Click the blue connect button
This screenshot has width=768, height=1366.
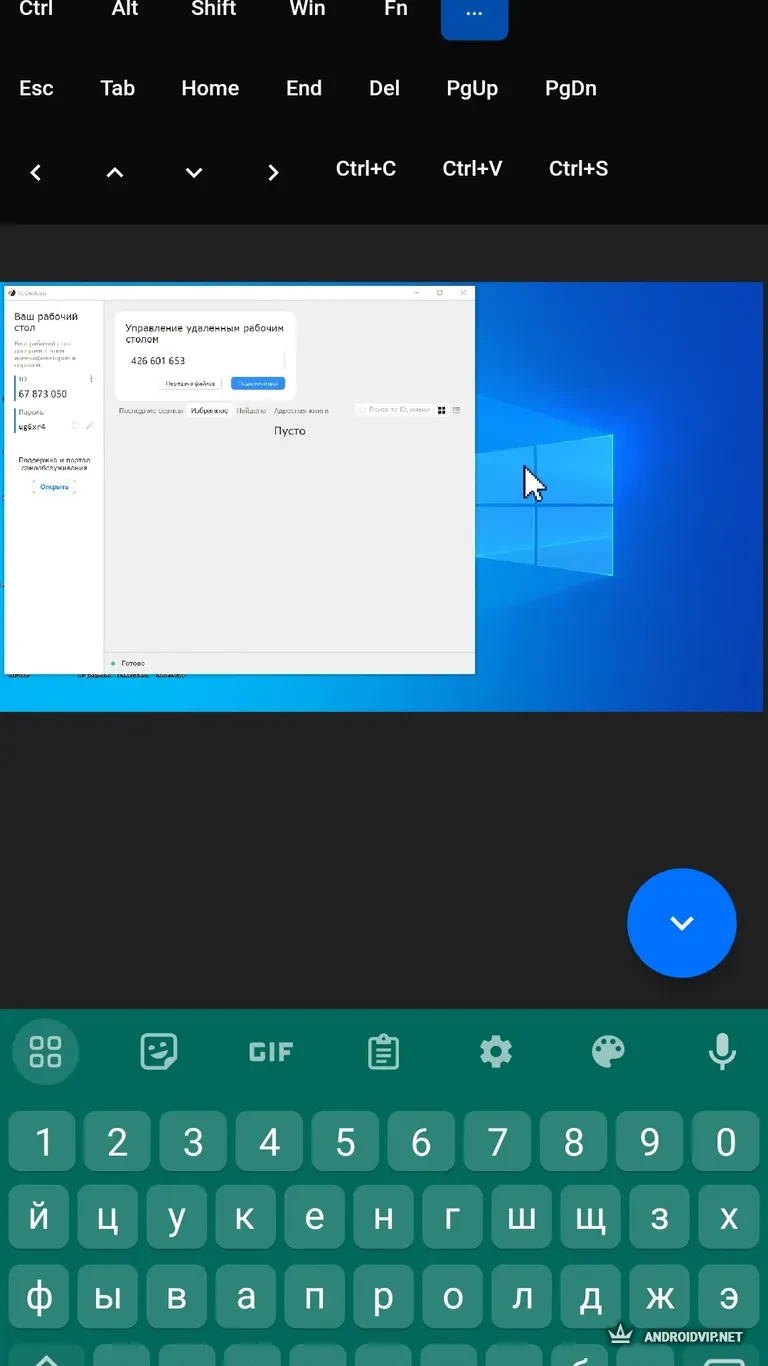pos(257,384)
